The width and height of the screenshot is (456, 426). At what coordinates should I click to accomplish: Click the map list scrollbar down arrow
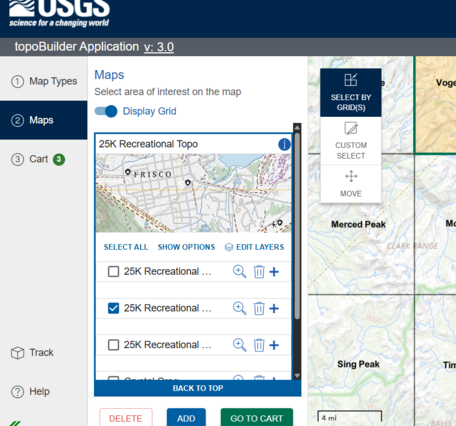[x=297, y=375]
